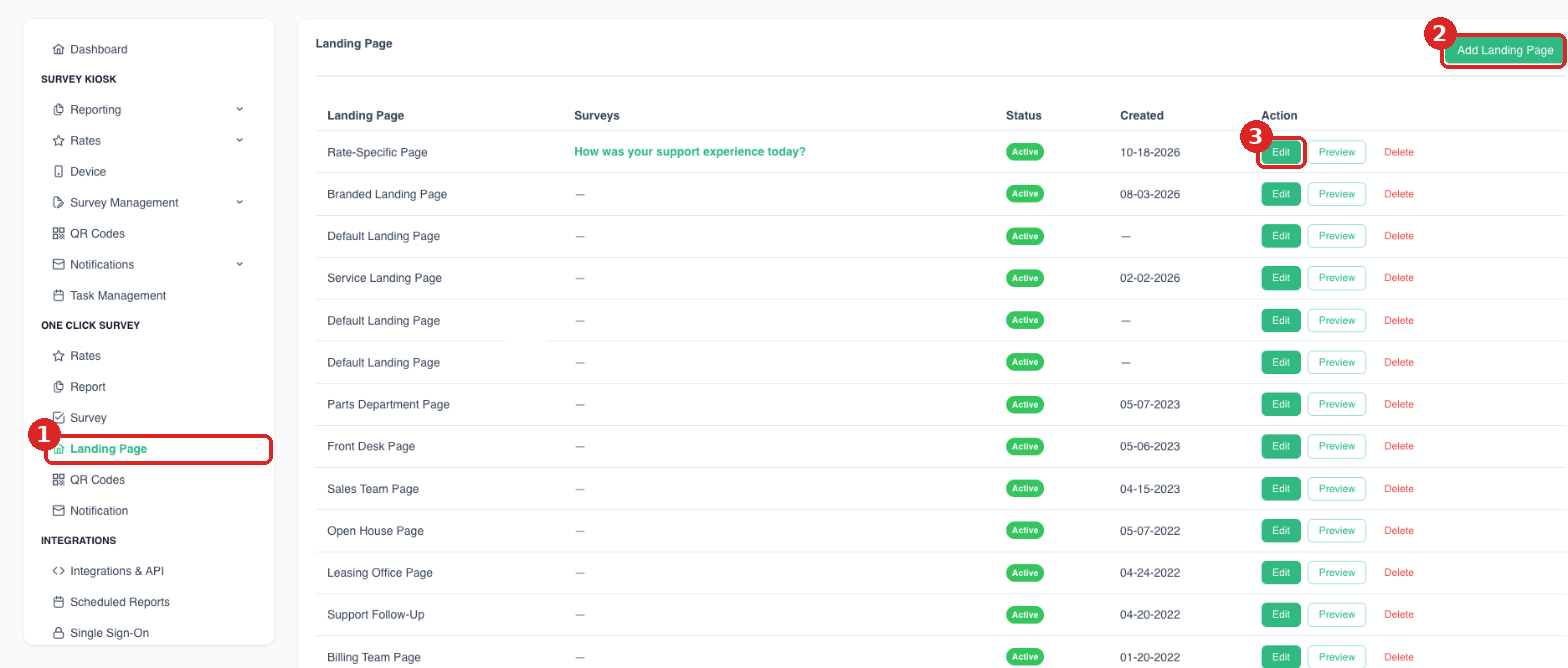Delete the Sales Team Page

pos(1398,489)
